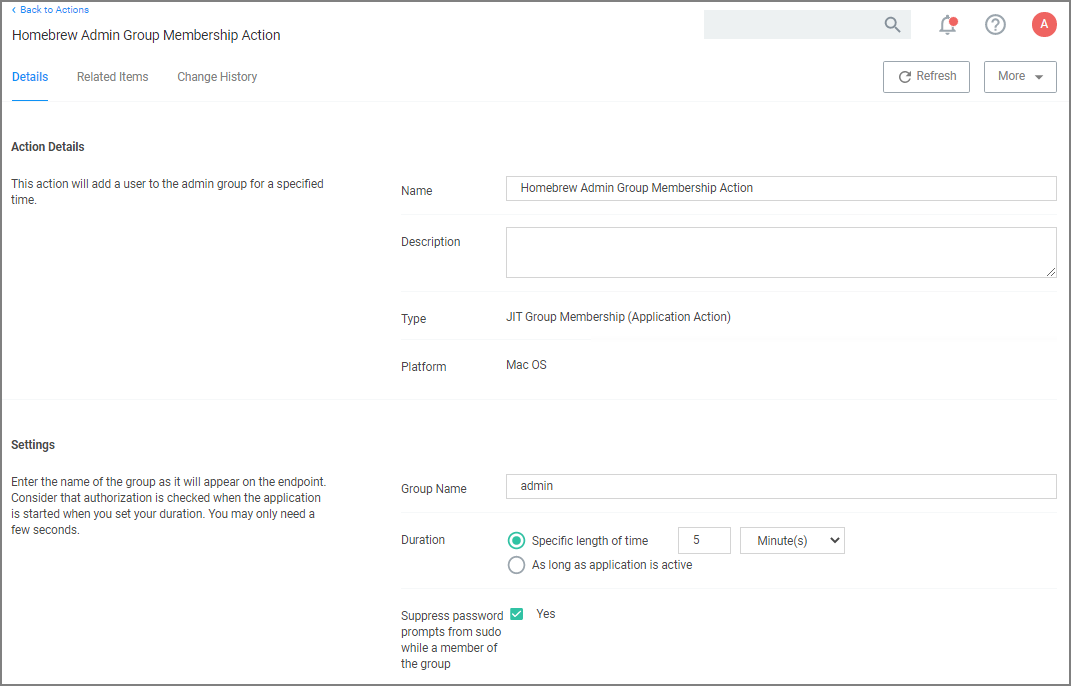
Task: Switch to the Related Items tab
Action: click(112, 77)
